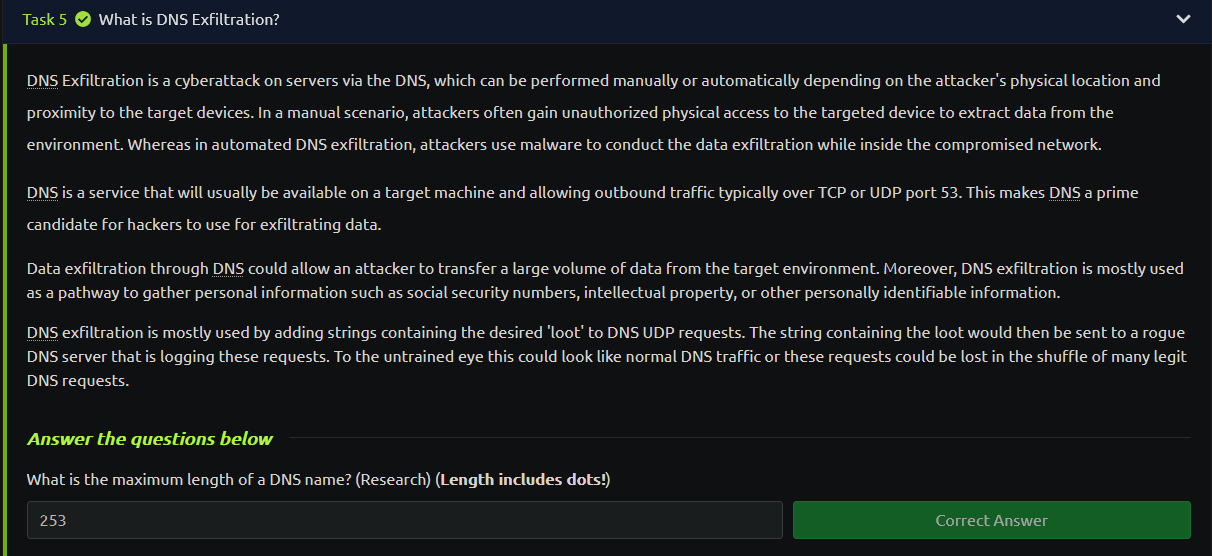Image resolution: width=1212 pixels, height=556 pixels.
Task: Click the underlined DNS abbreviation before 'Exfiltration is a cyberattack'
Action: (x=42, y=80)
